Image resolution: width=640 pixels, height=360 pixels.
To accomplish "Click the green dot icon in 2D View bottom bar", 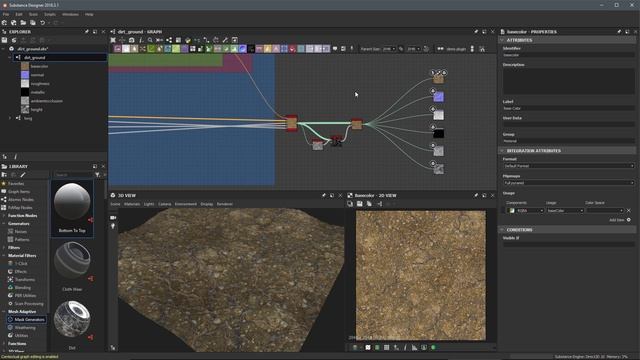I will [433, 347].
